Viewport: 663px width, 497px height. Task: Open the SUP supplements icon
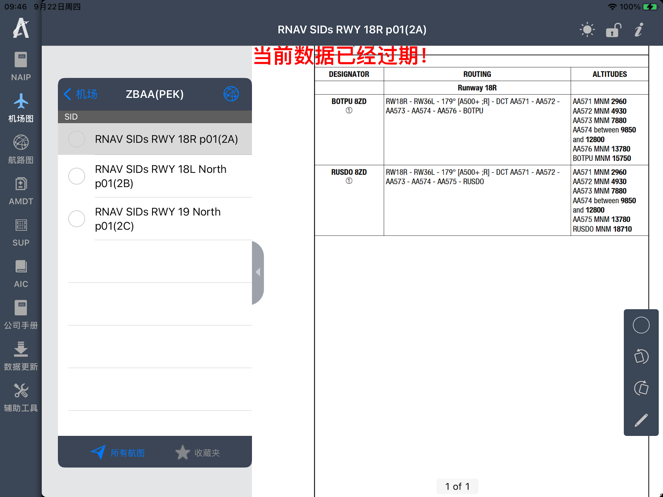pyautogui.click(x=20, y=231)
